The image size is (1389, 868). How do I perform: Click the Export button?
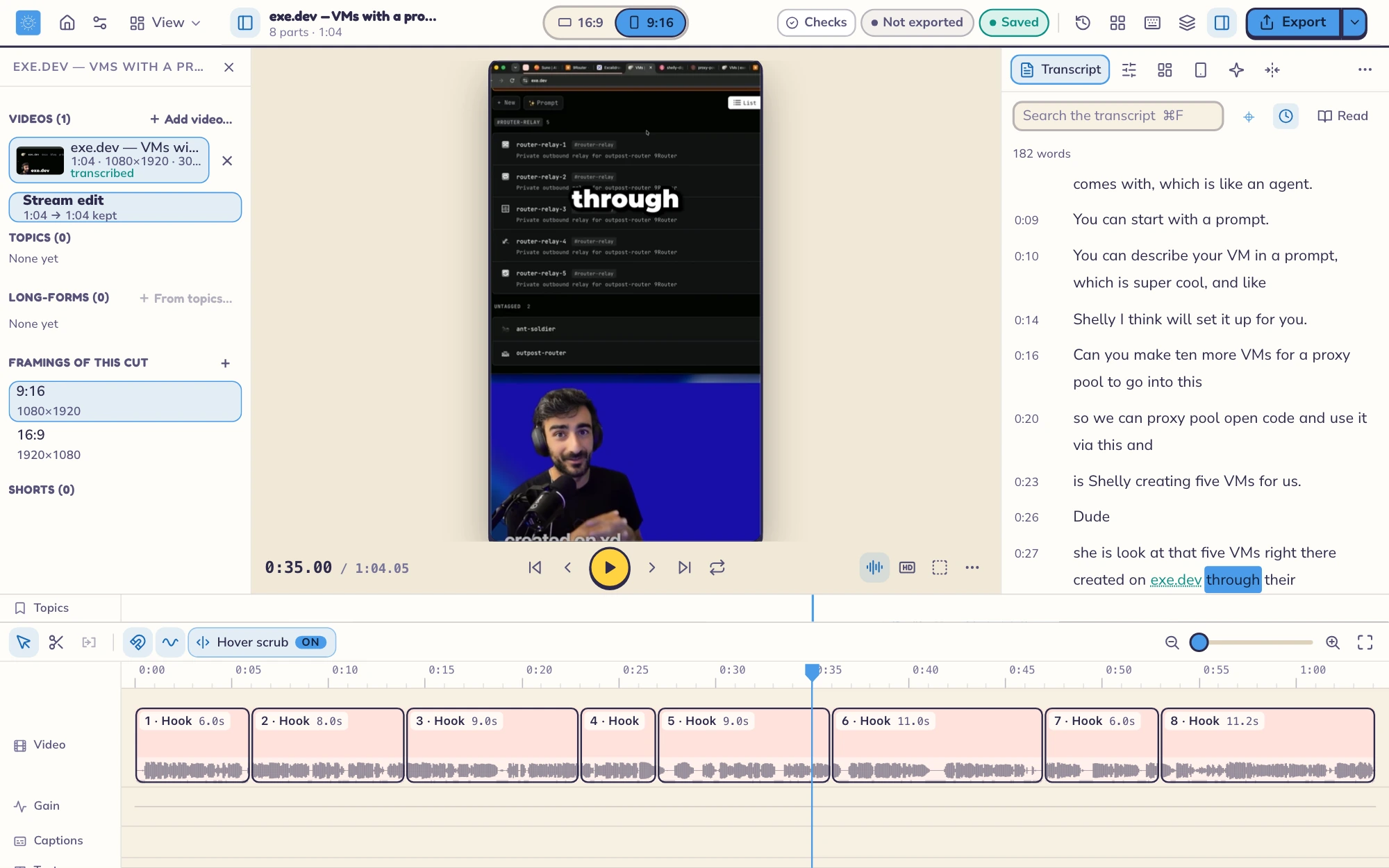tap(1293, 23)
